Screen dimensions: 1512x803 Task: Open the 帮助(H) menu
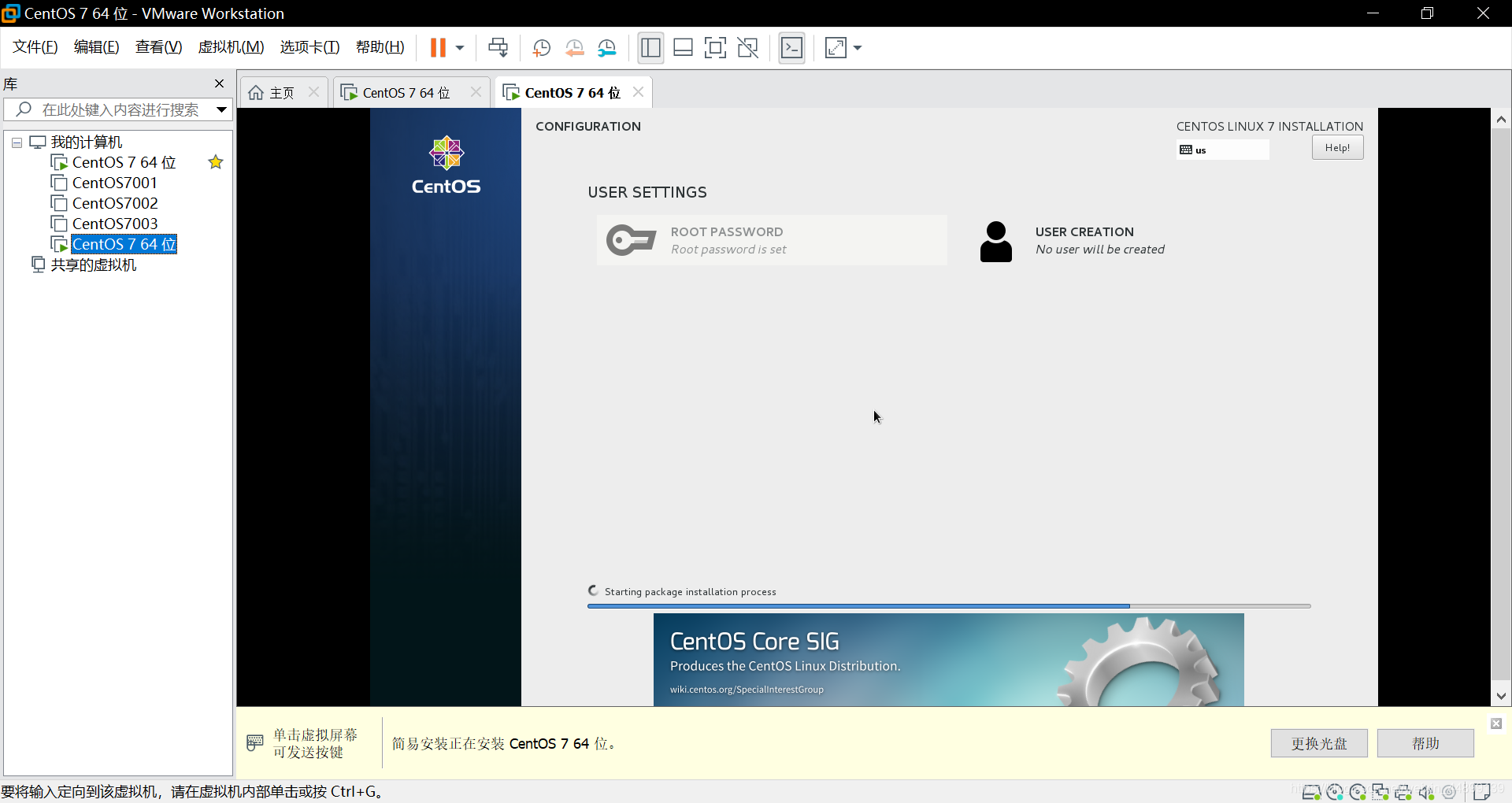pos(380,47)
